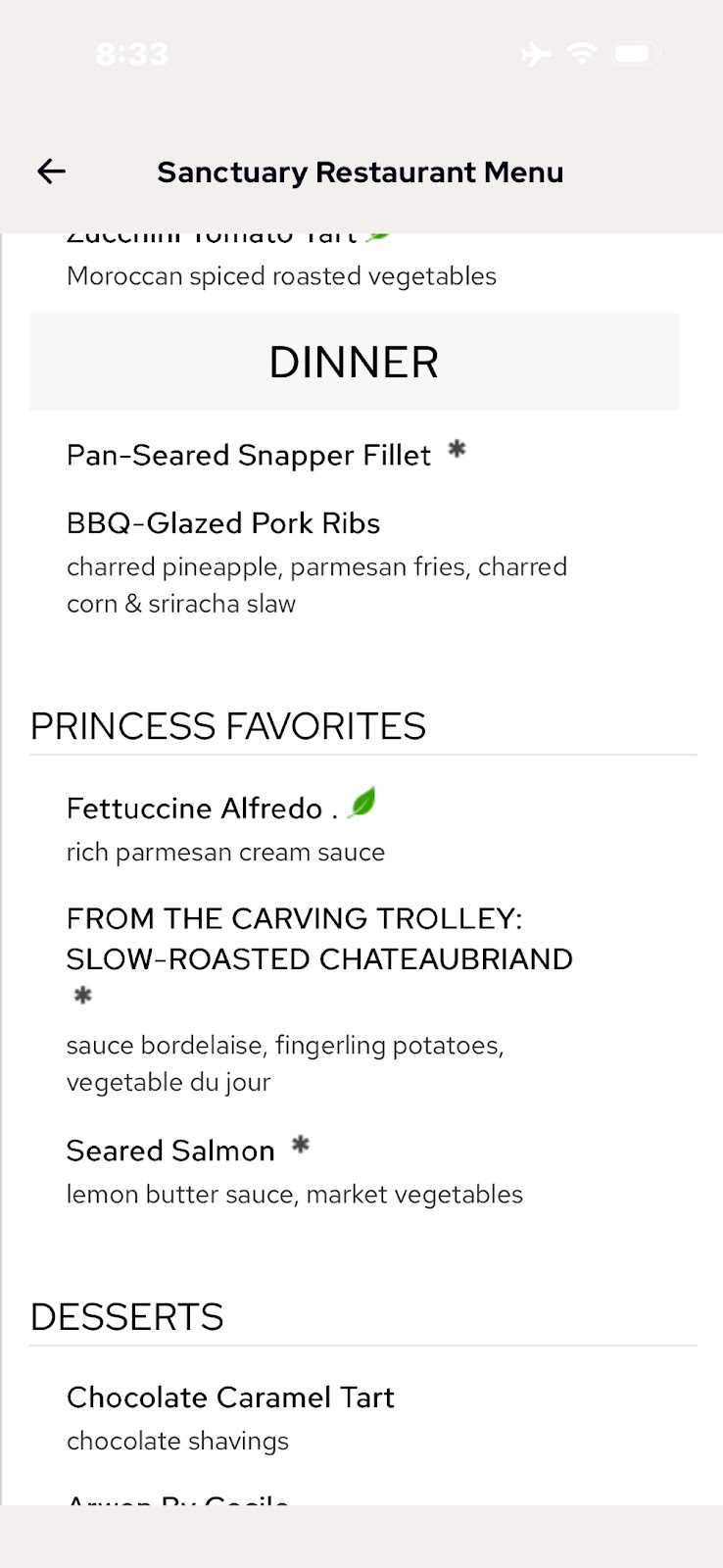
Task: Tap the 8:33 clock in status bar
Action: point(132,54)
